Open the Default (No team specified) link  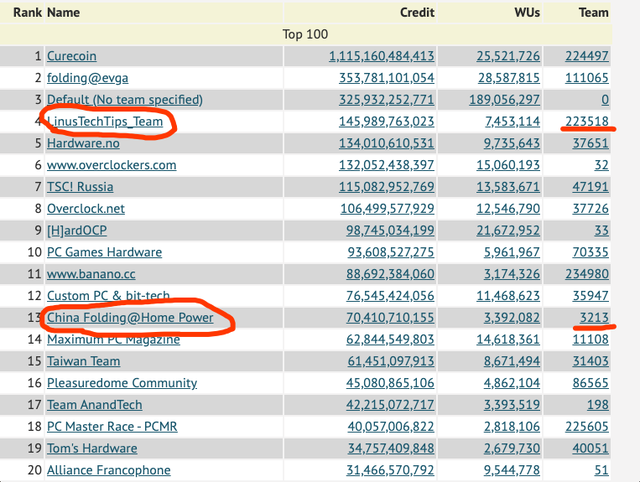125,100
